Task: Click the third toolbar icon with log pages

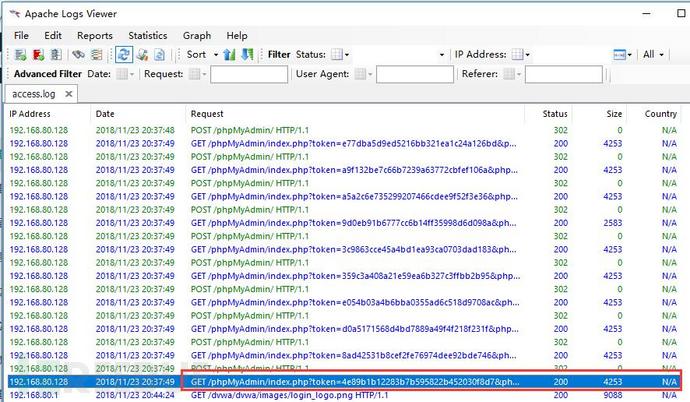Action: click(x=56, y=55)
